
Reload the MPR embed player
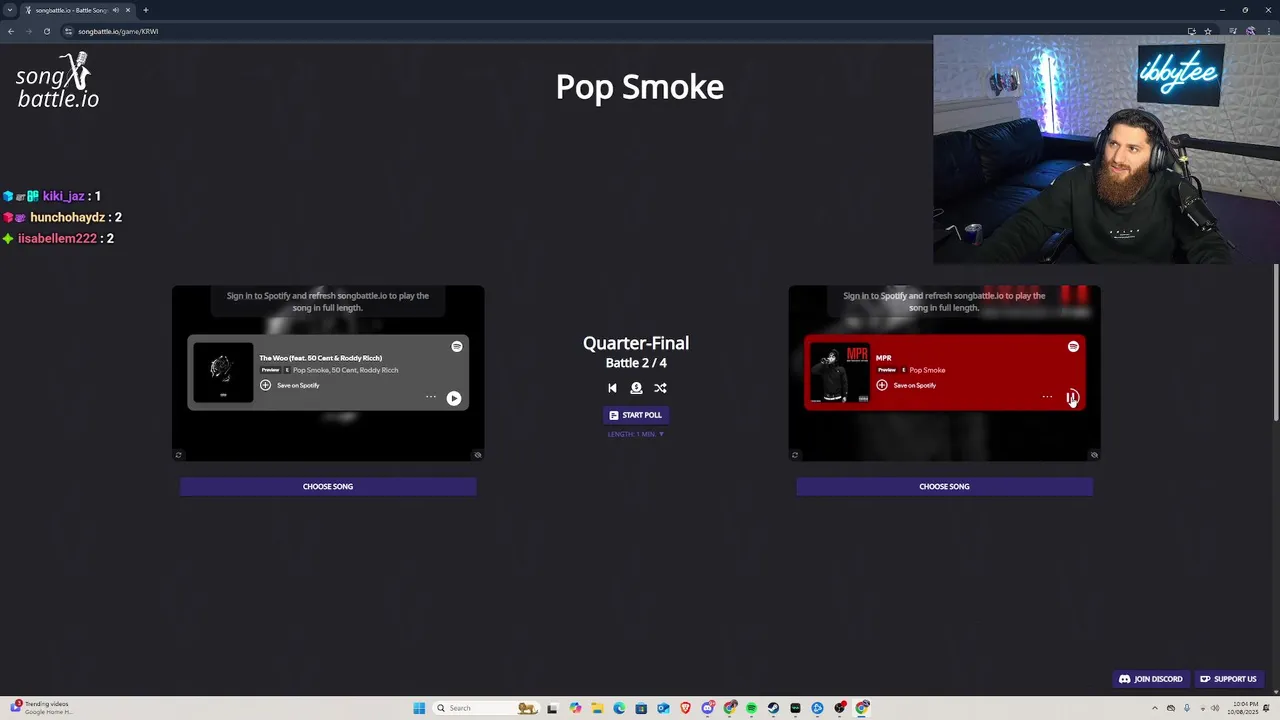pyautogui.click(x=795, y=455)
